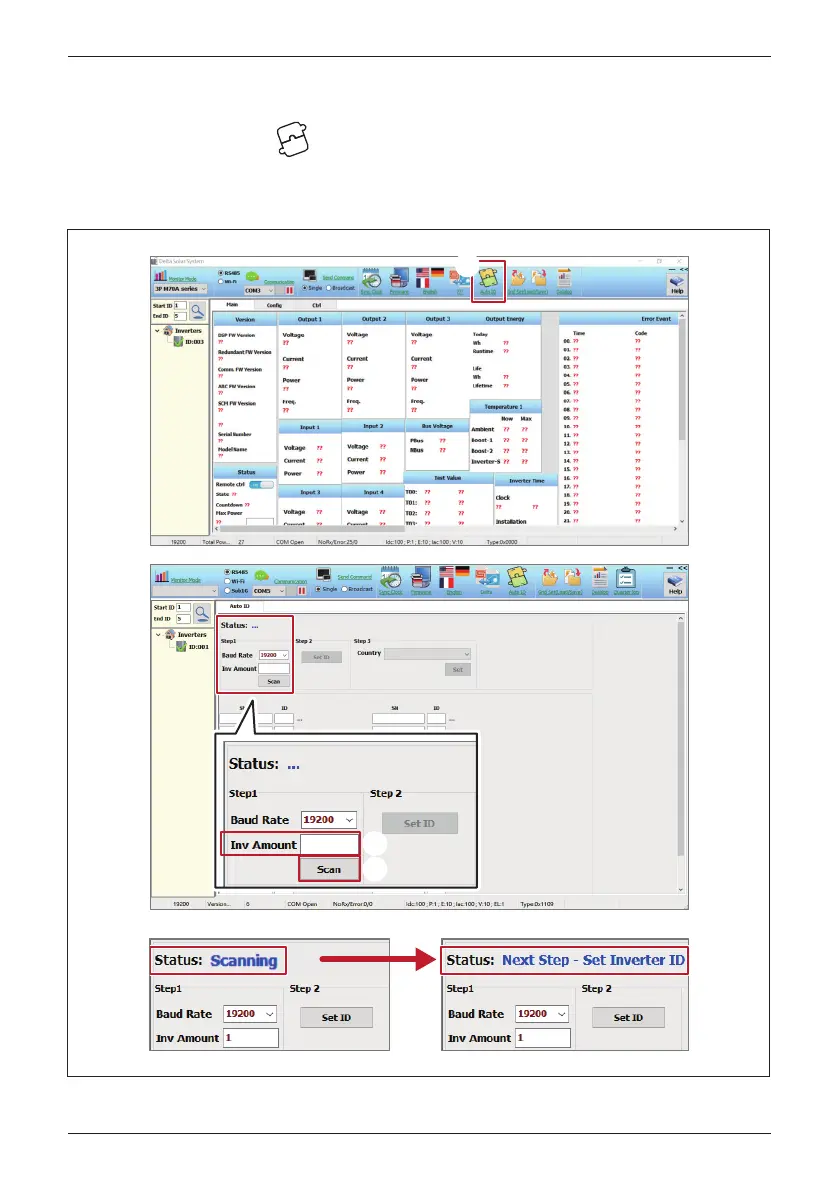Click magnifier search icon in Auto ID window
The image size is (839, 1191).
(x=201, y=612)
